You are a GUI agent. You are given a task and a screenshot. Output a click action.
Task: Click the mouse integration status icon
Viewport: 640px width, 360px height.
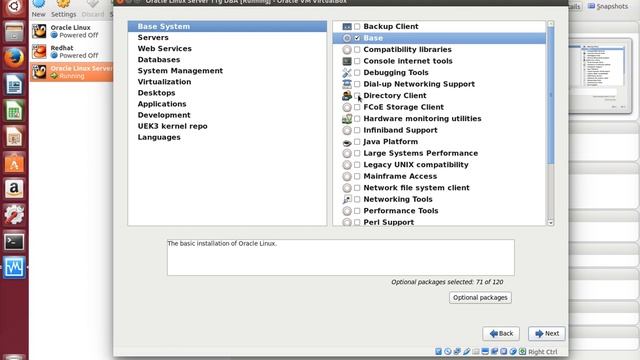[x=513, y=351]
